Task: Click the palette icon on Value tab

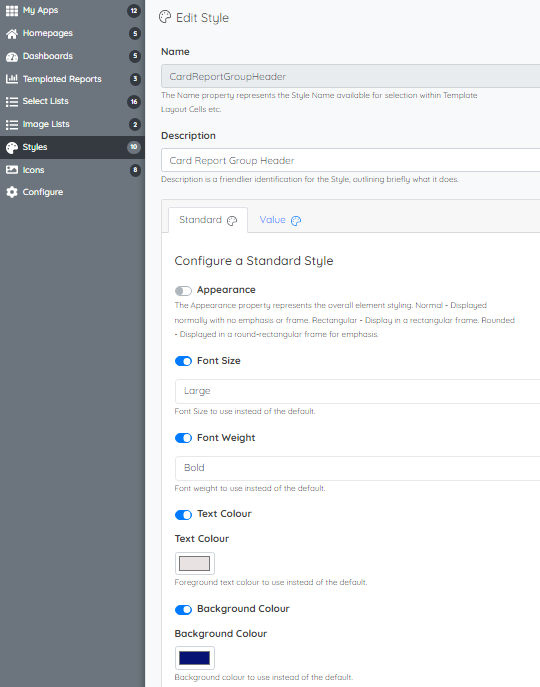Action: tap(296, 221)
